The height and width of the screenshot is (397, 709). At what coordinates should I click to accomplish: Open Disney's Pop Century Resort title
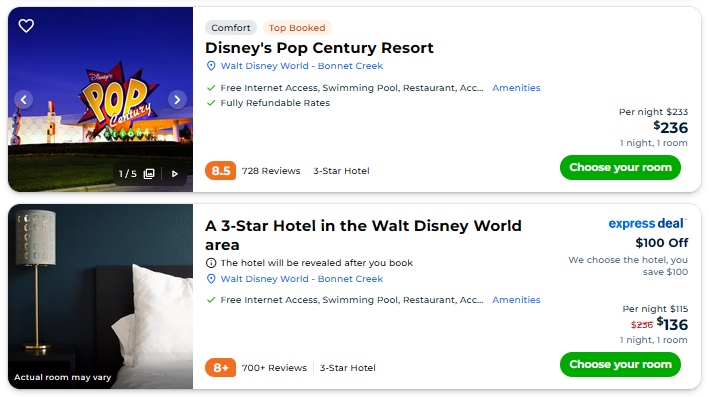[x=319, y=48]
